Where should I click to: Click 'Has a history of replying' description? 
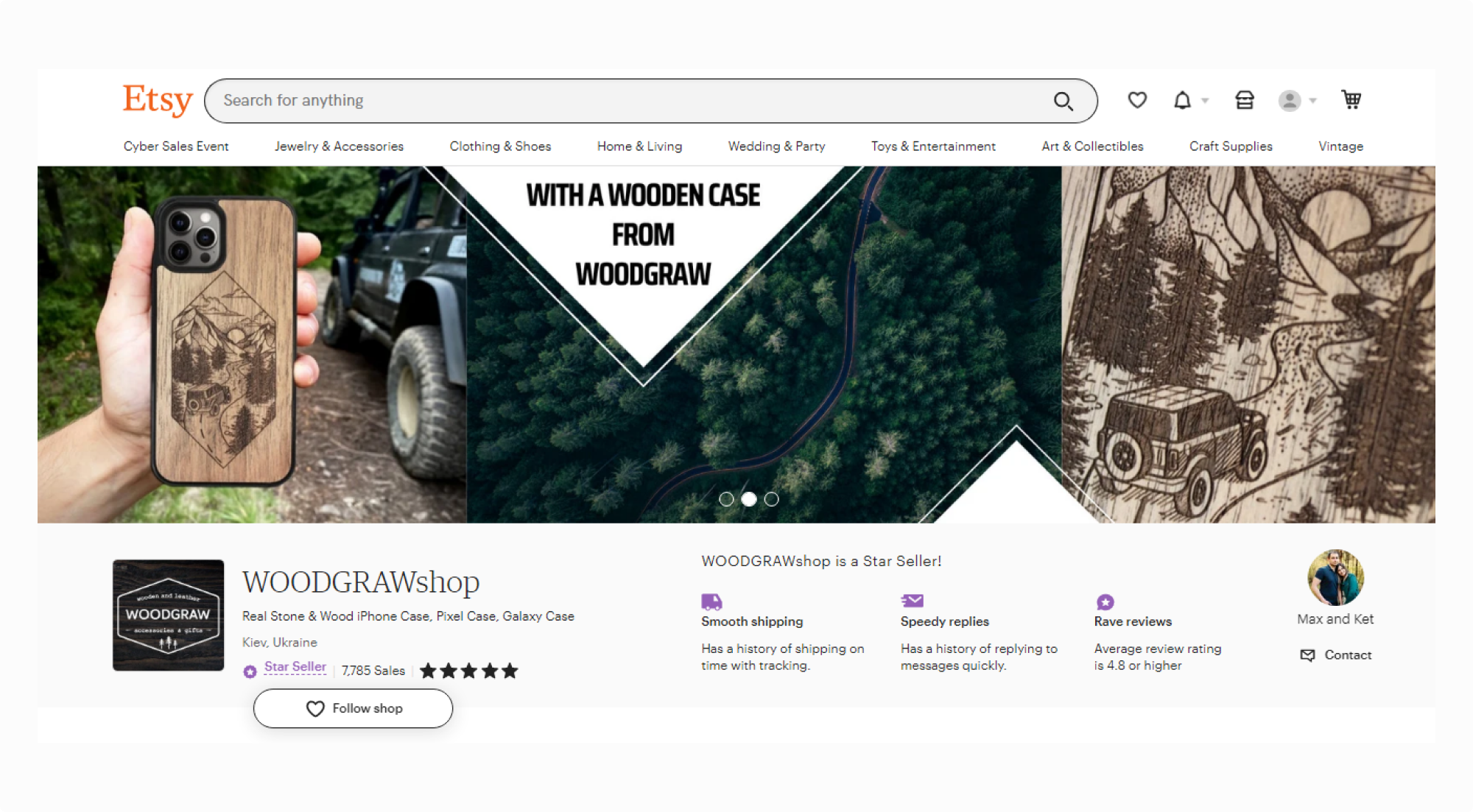coord(979,657)
